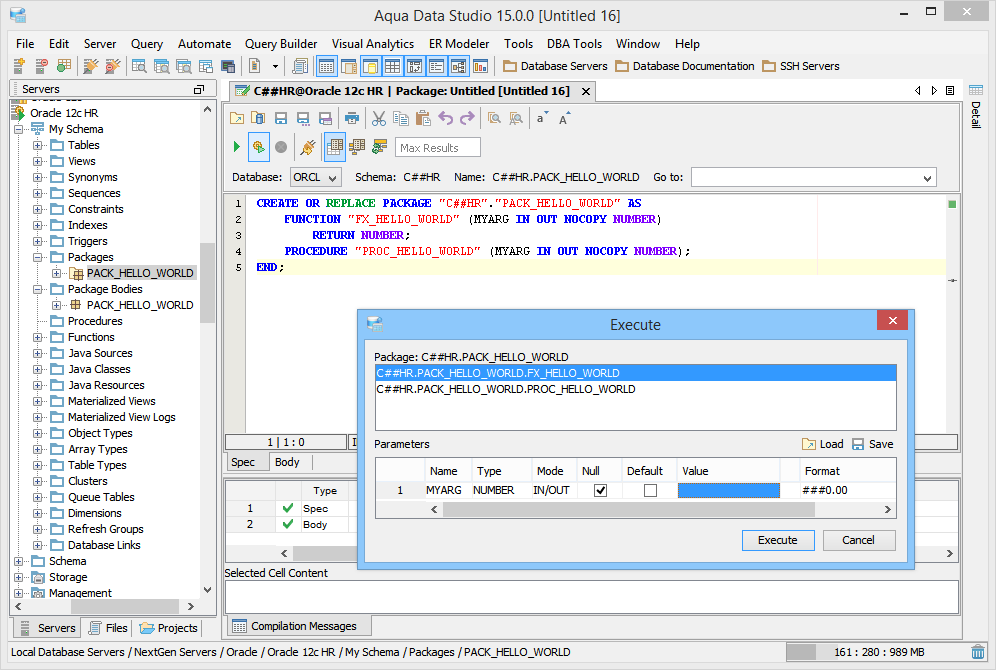Open the Go to dropdown

tap(926, 177)
